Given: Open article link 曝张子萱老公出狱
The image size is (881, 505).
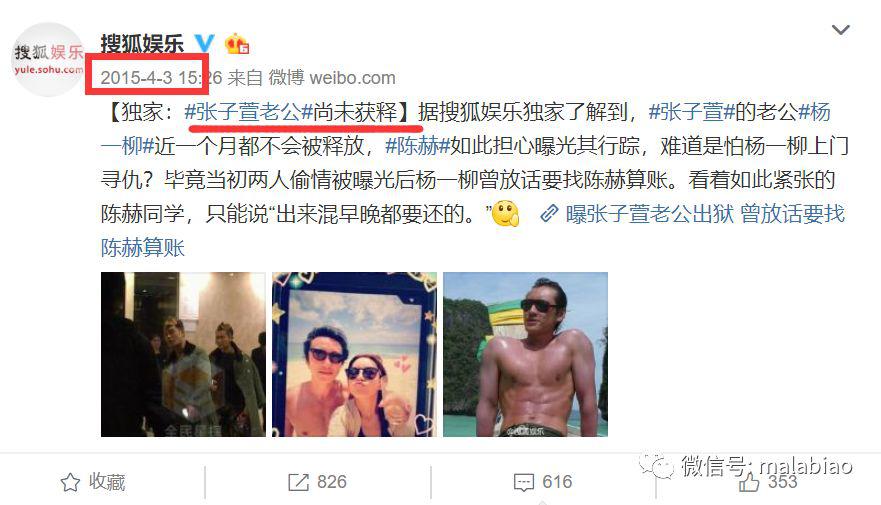Looking at the screenshot, I should point(650,214).
